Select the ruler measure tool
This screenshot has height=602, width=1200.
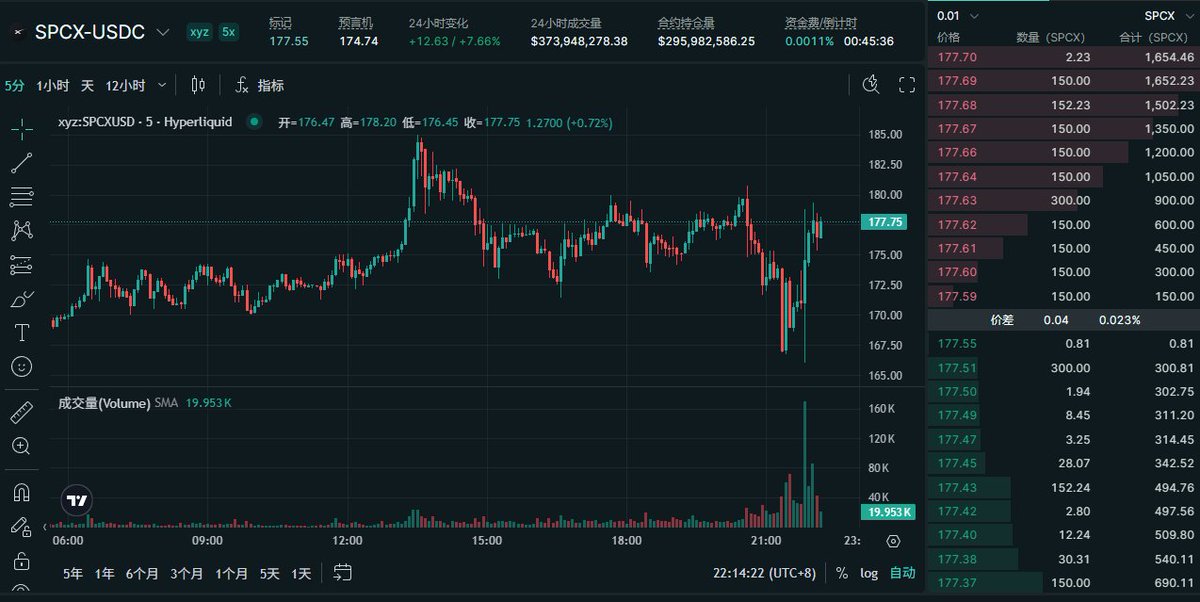[x=22, y=412]
